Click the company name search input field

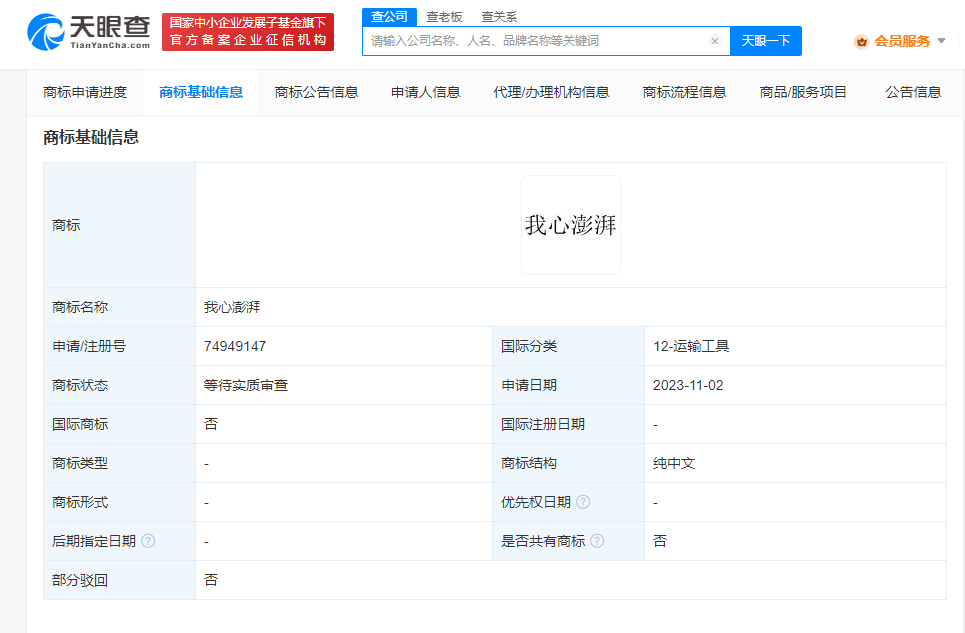click(535, 41)
